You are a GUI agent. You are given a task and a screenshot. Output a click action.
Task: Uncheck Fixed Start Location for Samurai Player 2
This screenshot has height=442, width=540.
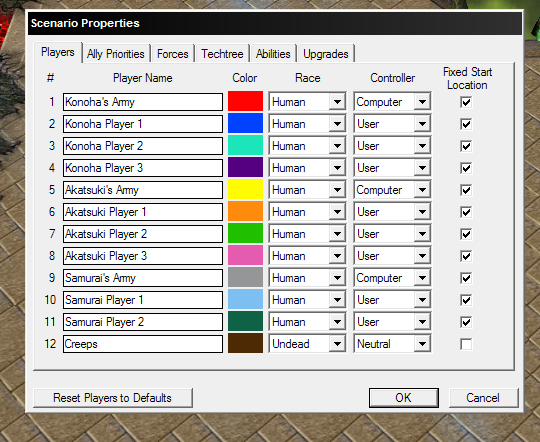pos(466,322)
